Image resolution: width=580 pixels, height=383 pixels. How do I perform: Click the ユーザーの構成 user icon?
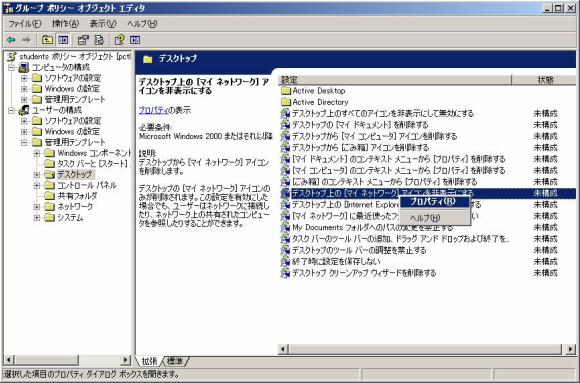tap(24, 110)
